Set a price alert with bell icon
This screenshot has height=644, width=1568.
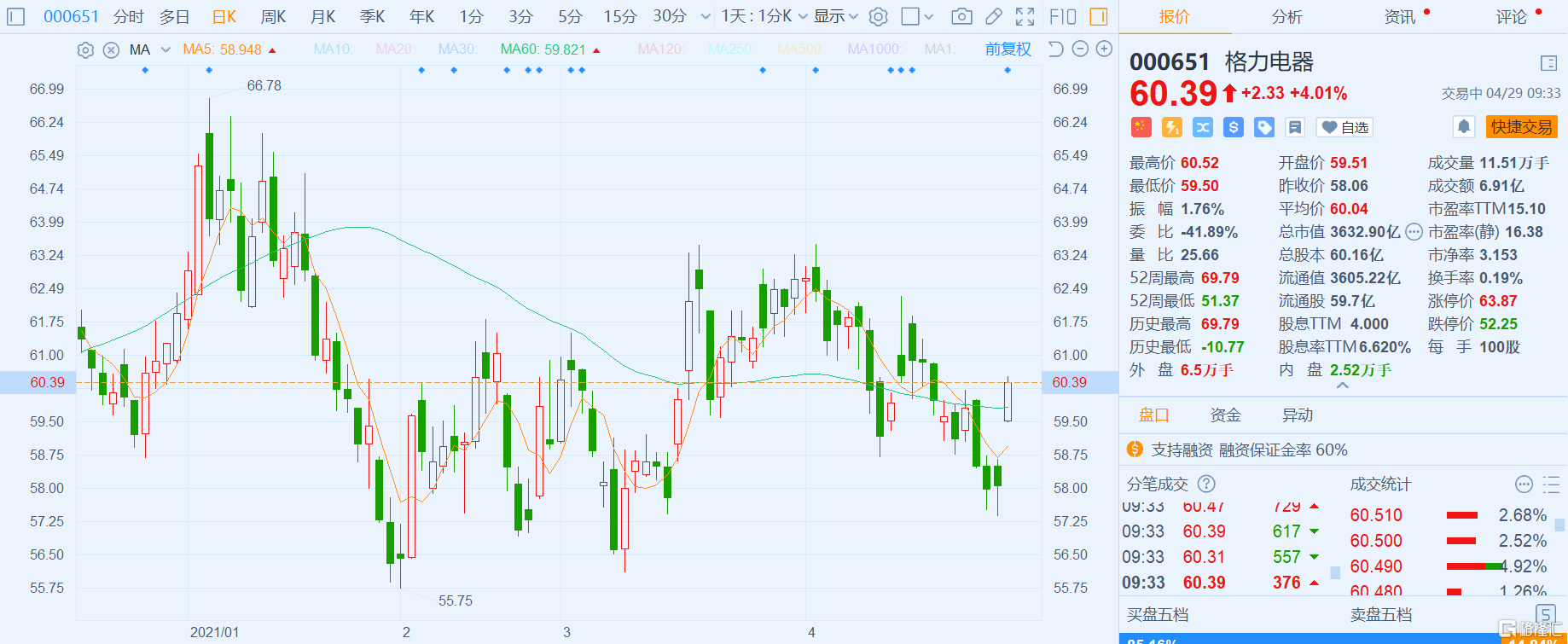(x=1464, y=127)
